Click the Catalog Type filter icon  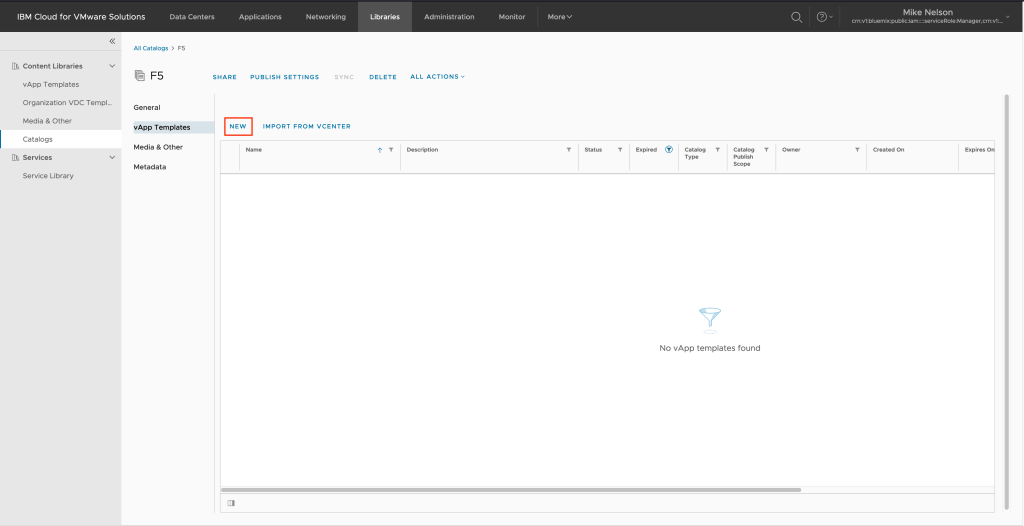717,150
